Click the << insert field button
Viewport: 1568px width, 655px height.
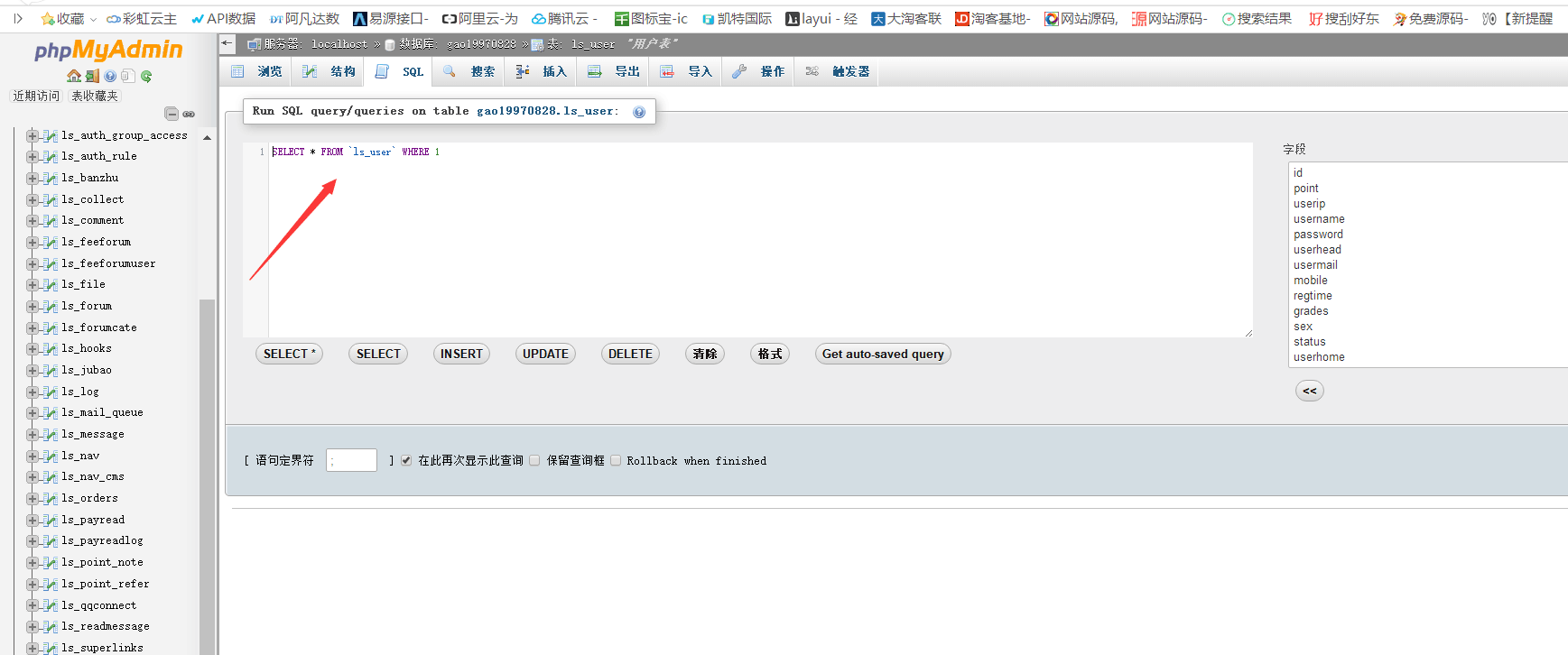coord(1310,391)
